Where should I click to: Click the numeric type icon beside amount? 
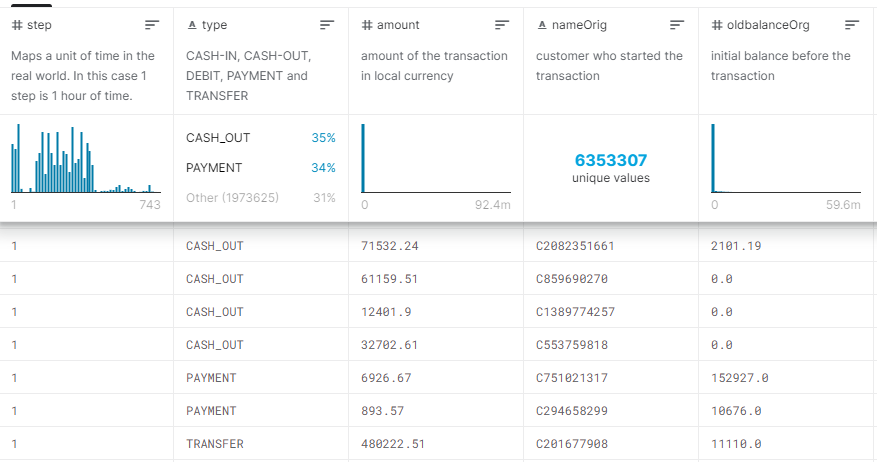367,24
